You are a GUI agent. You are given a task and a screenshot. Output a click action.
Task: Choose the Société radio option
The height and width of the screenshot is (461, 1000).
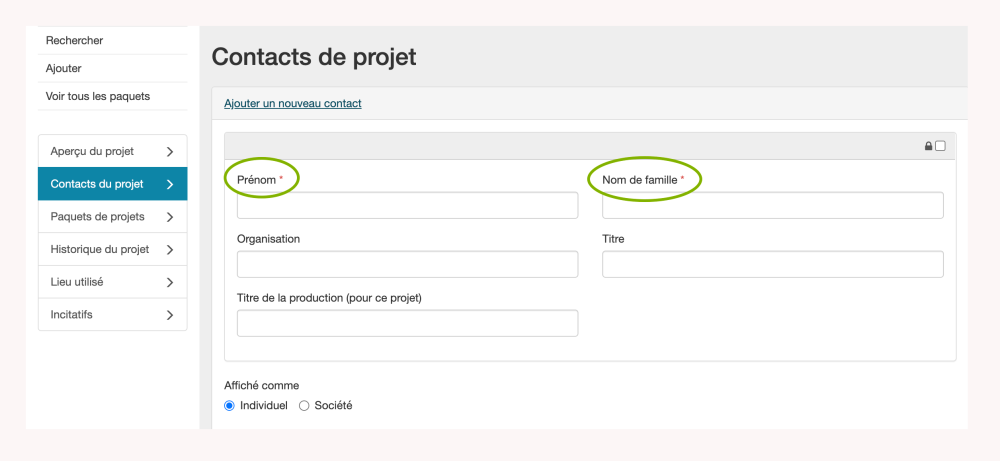(x=304, y=406)
